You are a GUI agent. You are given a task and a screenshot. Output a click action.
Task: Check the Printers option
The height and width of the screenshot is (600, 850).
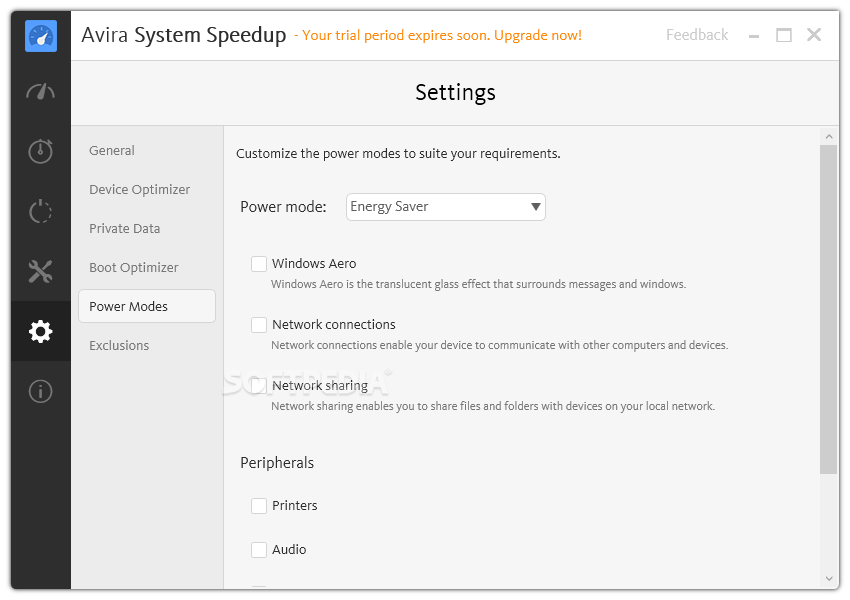click(259, 506)
